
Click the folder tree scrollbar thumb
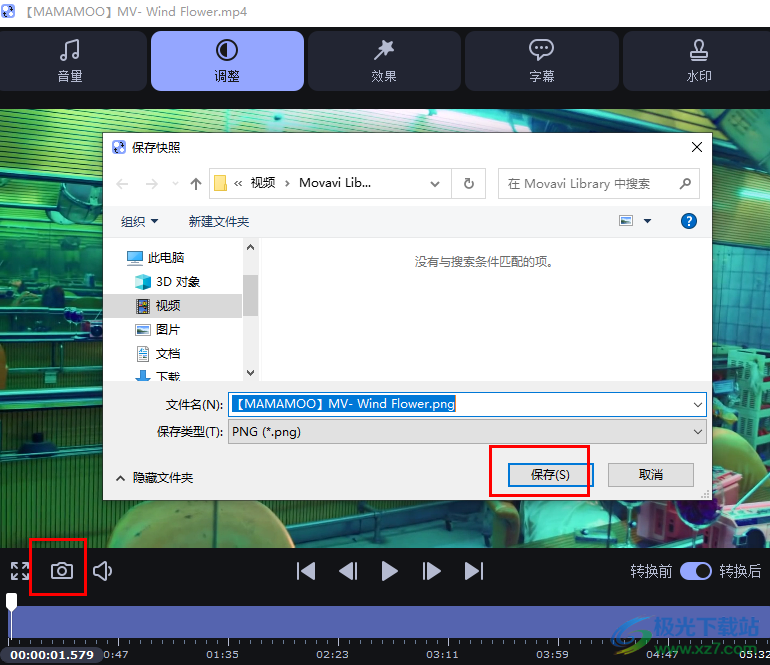(x=250, y=295)
